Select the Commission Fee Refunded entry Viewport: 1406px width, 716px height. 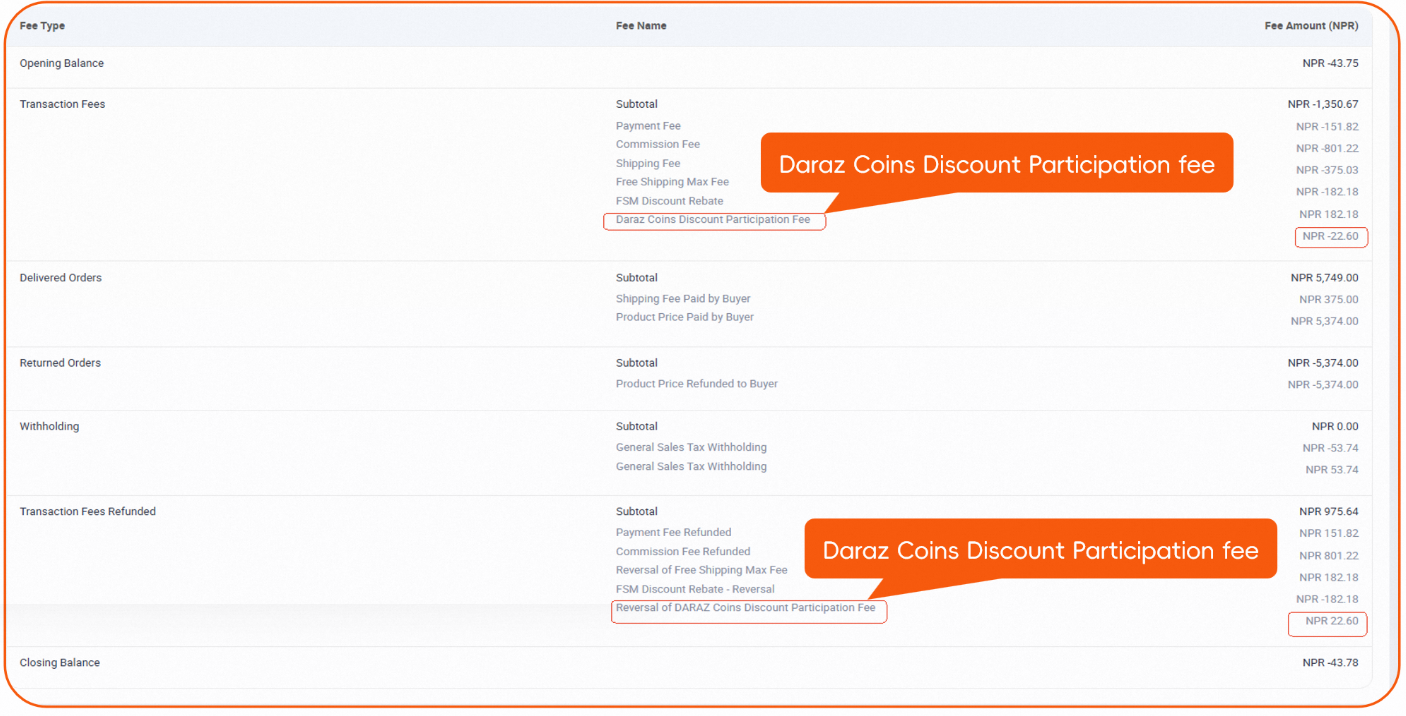[683, 552]
